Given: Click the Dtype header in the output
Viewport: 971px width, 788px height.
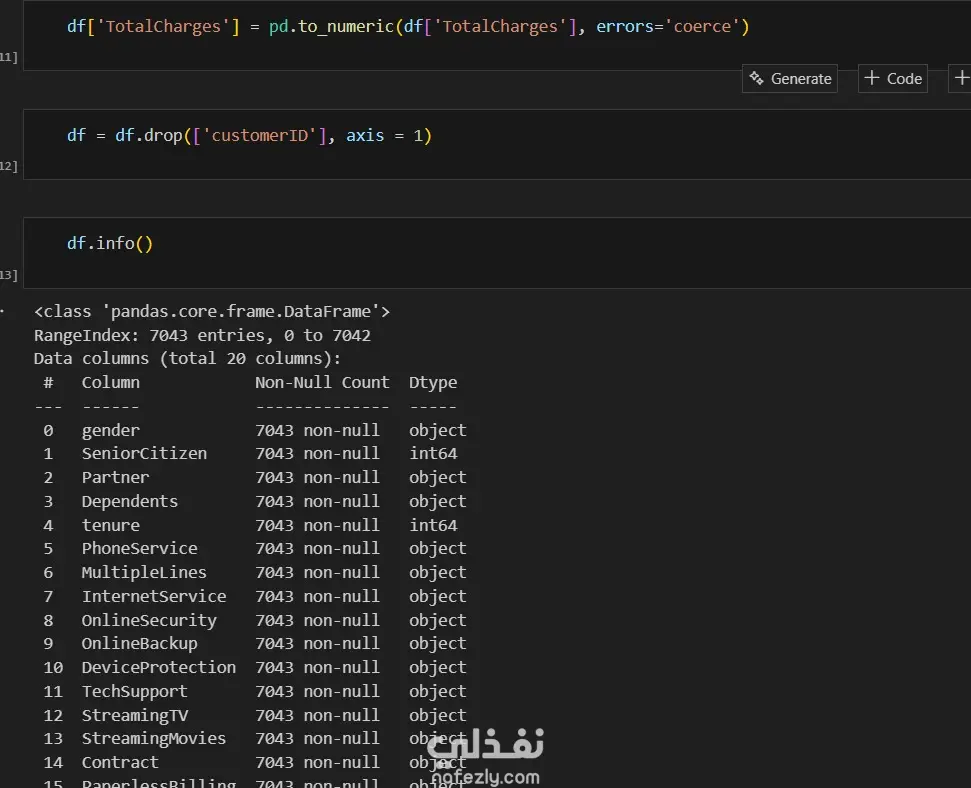Looking at the screenshot, I should (433, 383).
